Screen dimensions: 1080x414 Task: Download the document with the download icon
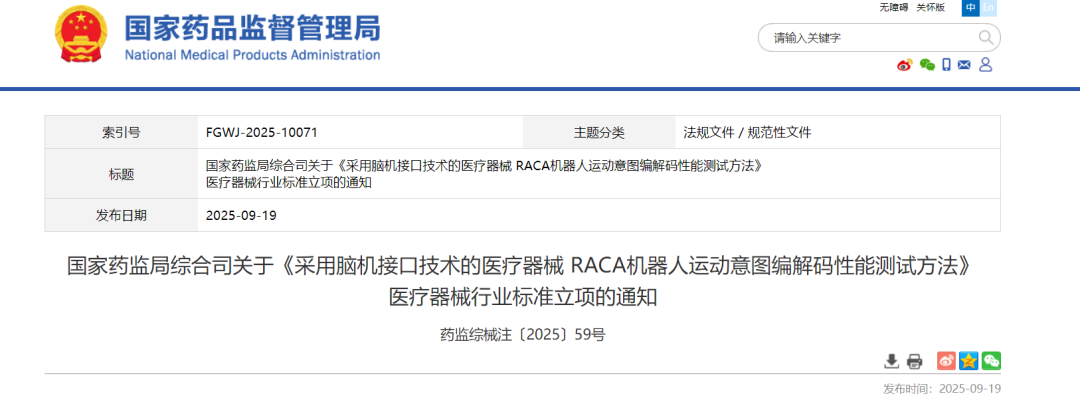coord(891,360)
